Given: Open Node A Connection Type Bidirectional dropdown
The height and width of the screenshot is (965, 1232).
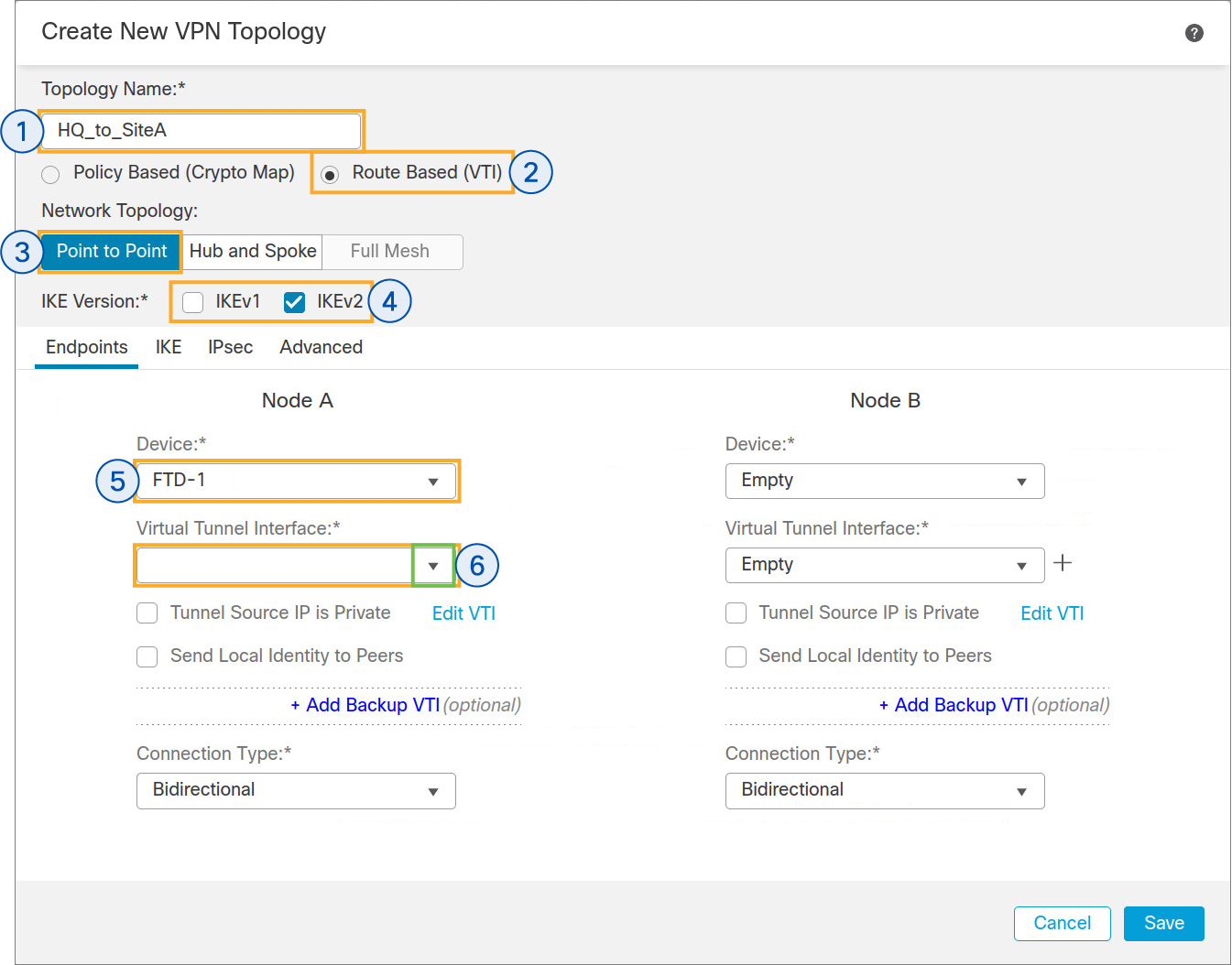Looking at the screenshot, I should pyautogui.click(x=296, y=791).
